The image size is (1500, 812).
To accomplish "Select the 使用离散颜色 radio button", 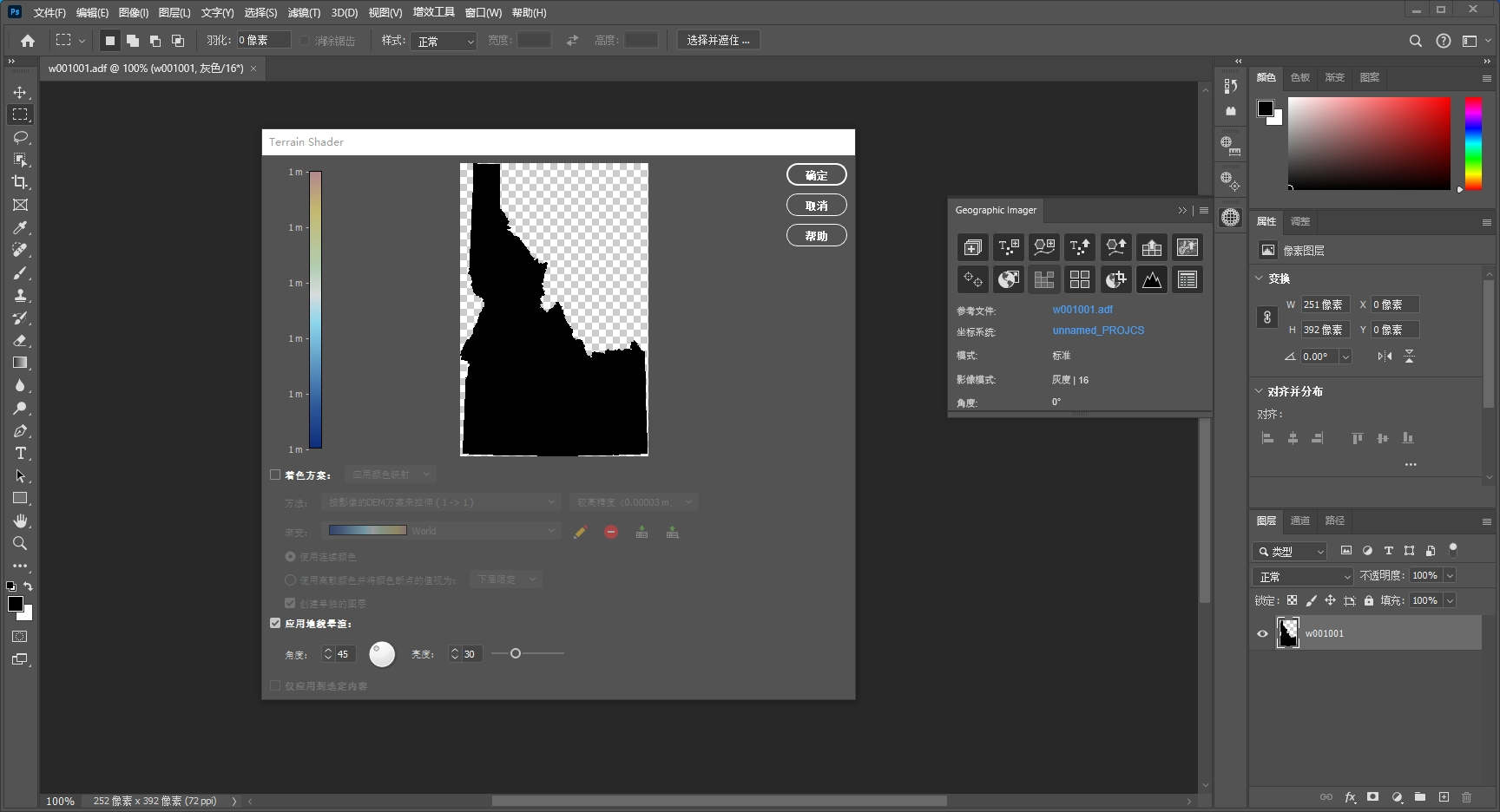I will pos(291,580).
